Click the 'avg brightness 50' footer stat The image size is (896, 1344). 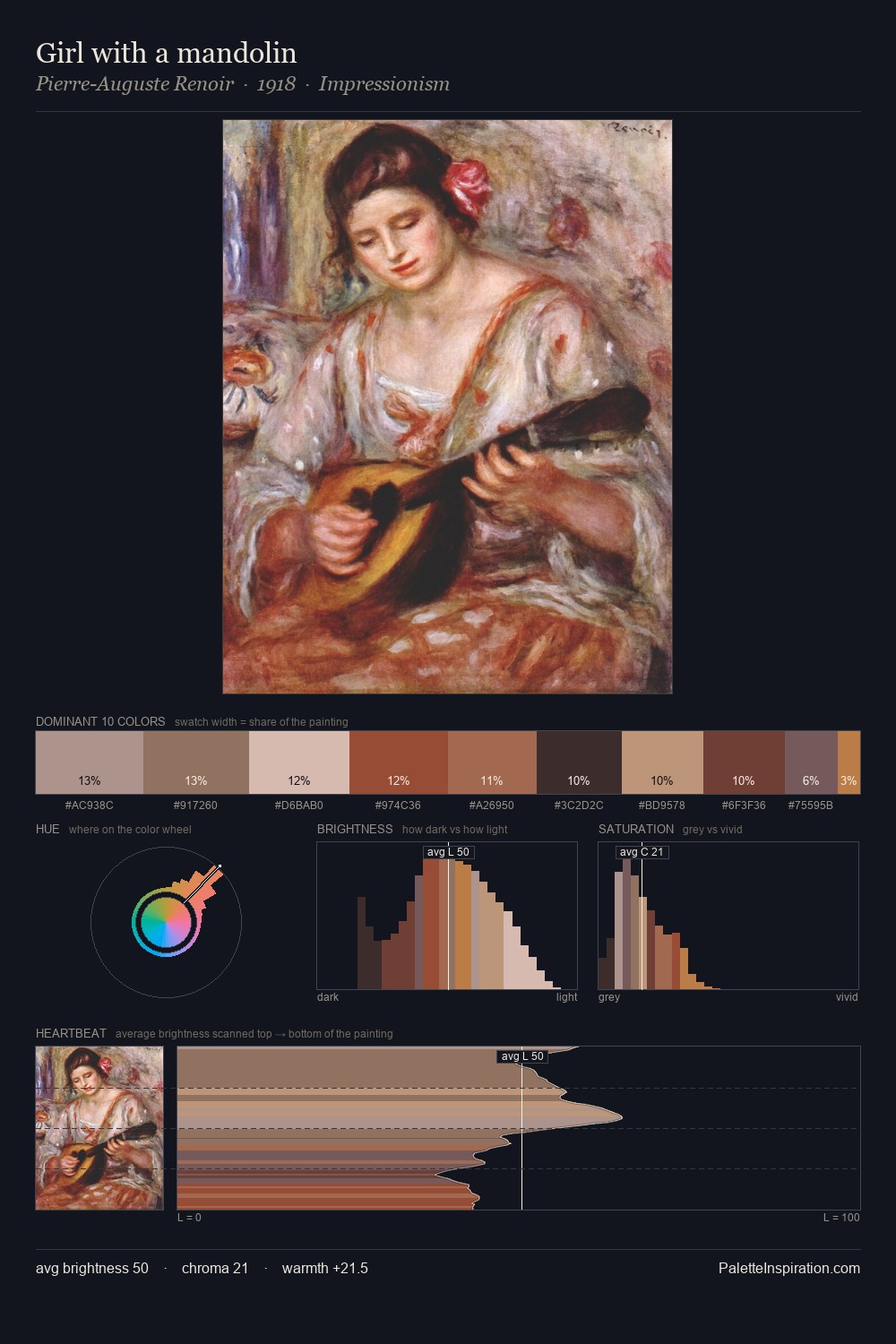pos(92,1268)
